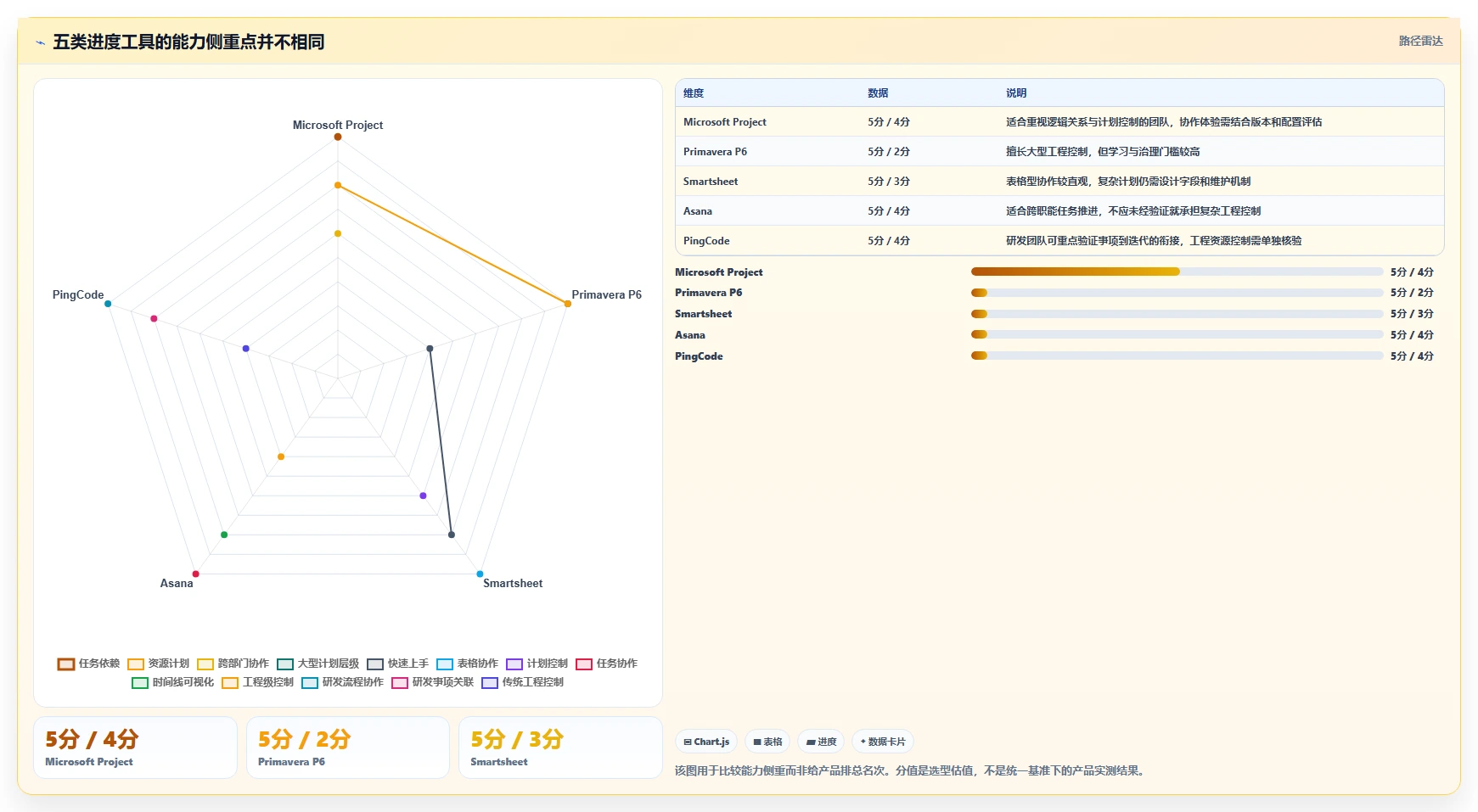Click the Microsoft Project progress bar
The height and width of the screenshot is (812, 1478).
coord(1177,272)
